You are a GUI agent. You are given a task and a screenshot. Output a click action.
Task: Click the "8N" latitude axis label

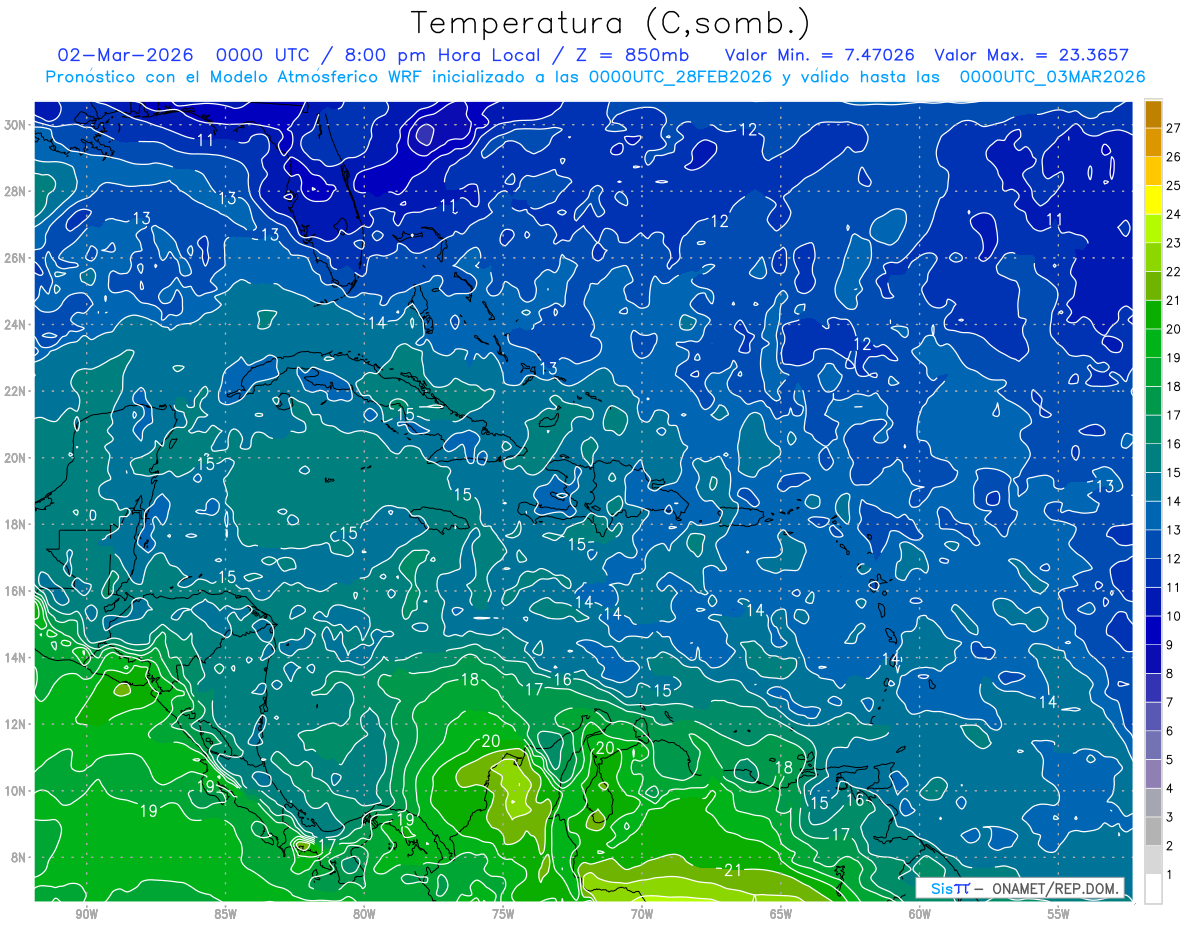coord(19,857)
